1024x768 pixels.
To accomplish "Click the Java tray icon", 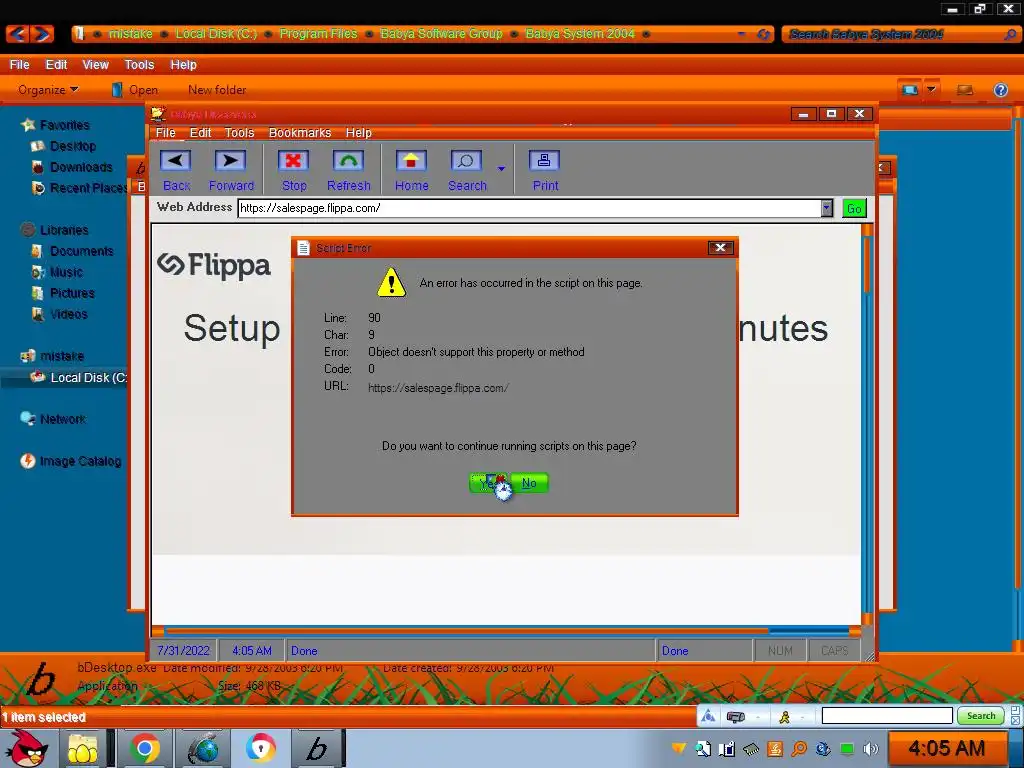I will [x=774, y=749].
